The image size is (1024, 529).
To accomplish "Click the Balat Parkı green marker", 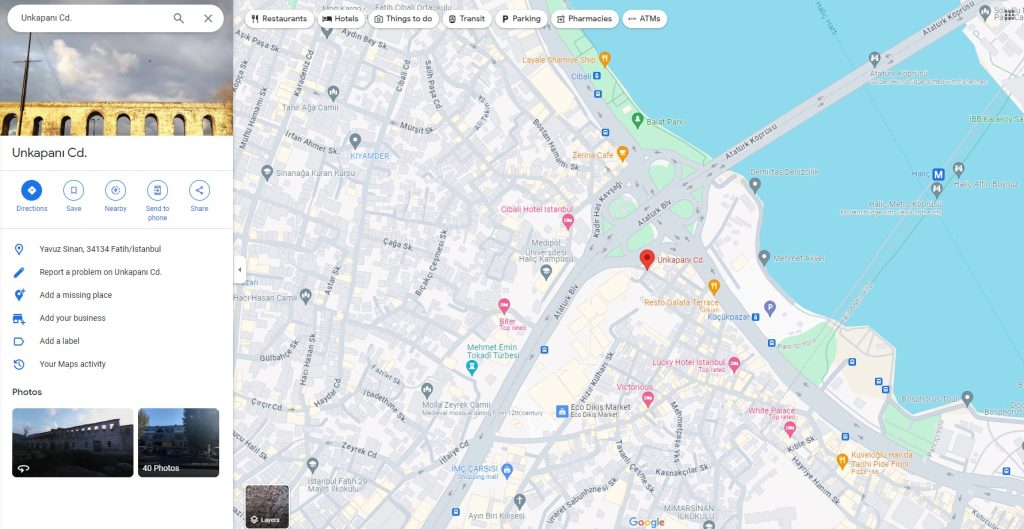I will point(637,120).
